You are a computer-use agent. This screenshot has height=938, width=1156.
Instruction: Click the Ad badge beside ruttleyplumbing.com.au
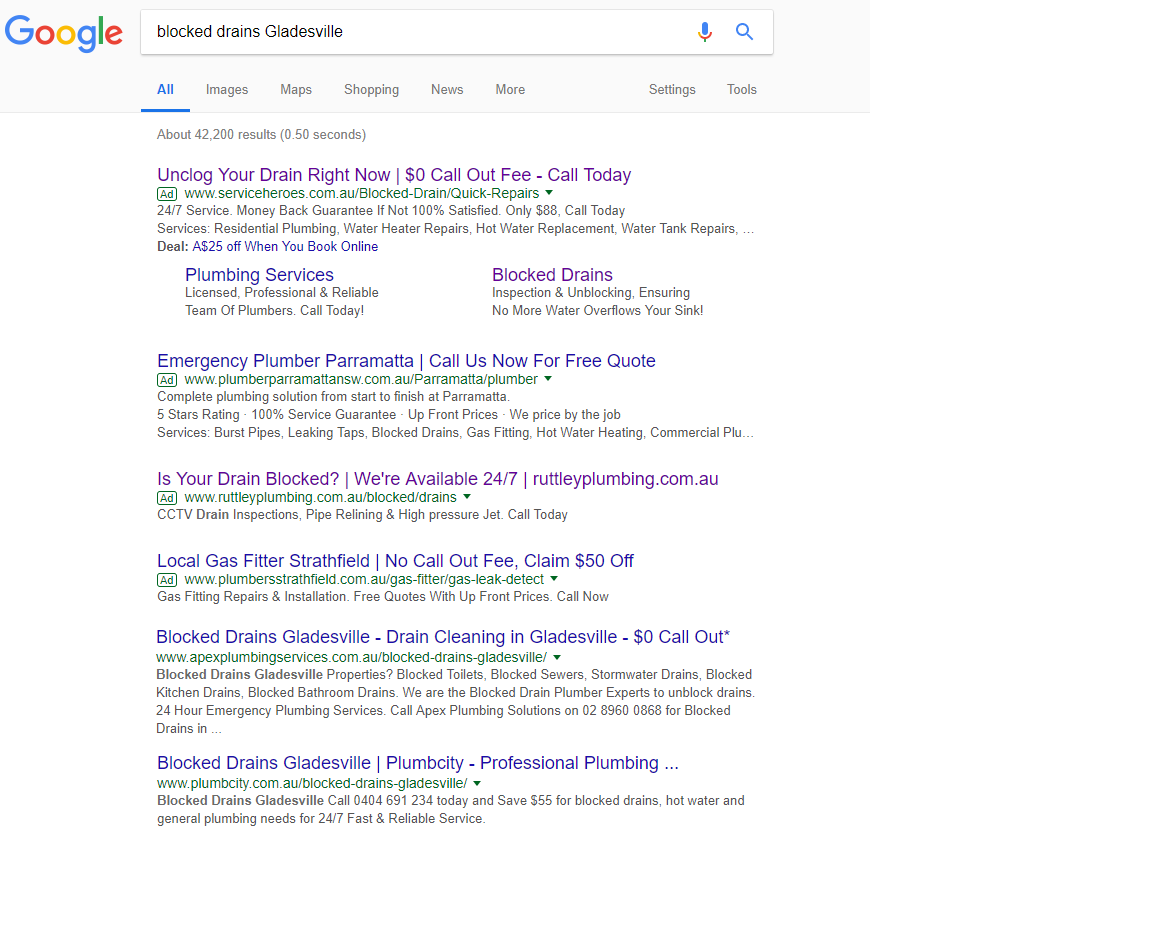167,498
